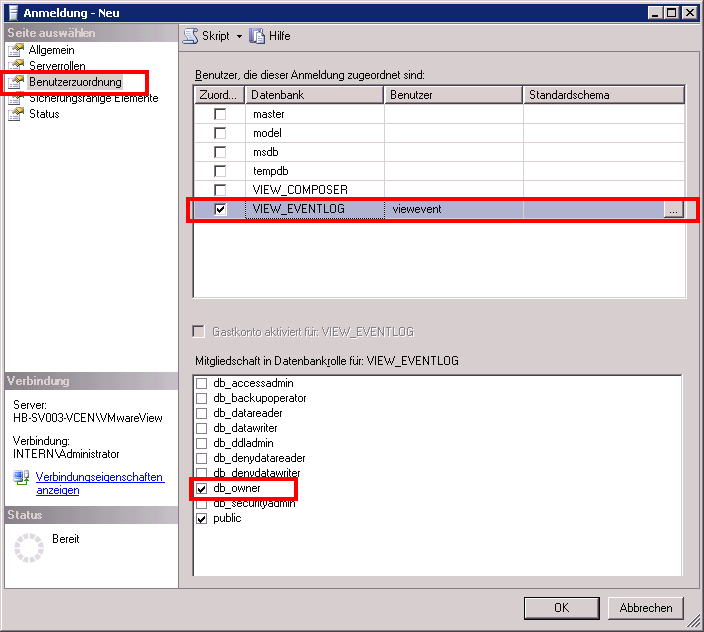
Task: Click the Skript toolbar icon
Action: pyautogui.click(x=190, y=36)
